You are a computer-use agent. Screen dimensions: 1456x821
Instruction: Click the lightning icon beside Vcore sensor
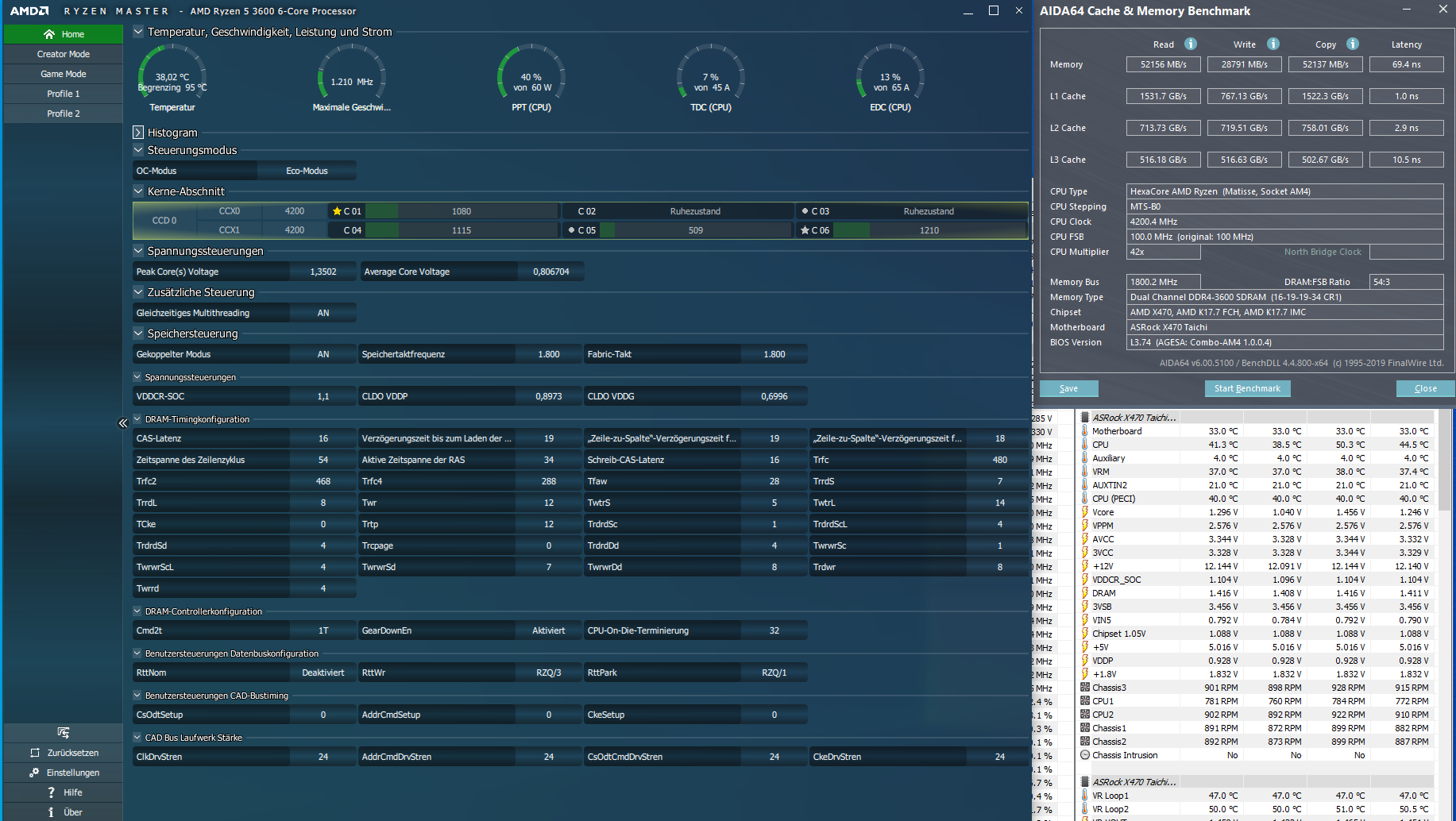point(1085,512)
